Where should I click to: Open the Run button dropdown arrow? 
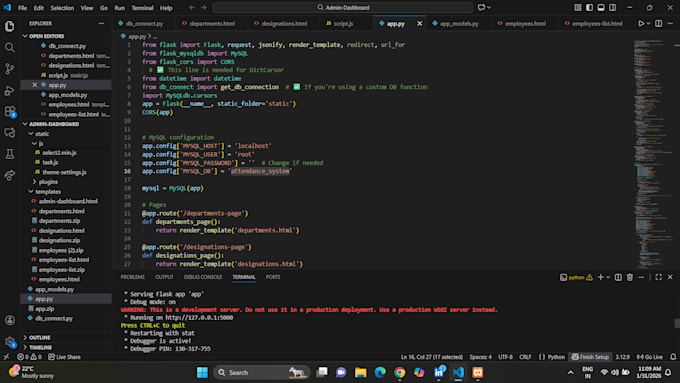(648, 23)
